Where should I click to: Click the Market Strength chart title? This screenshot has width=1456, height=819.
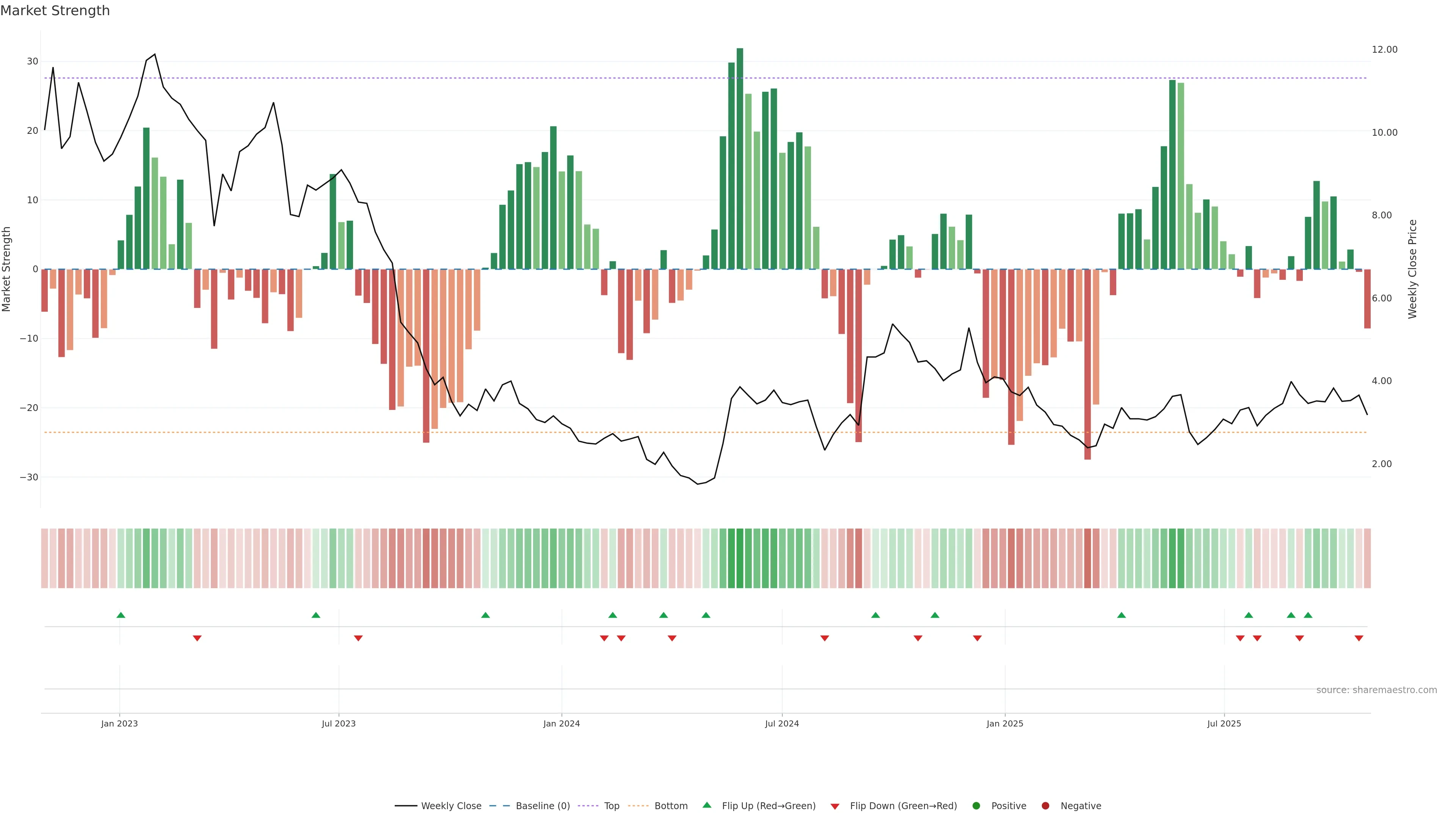pyautogui.click(x=55, y=11)
